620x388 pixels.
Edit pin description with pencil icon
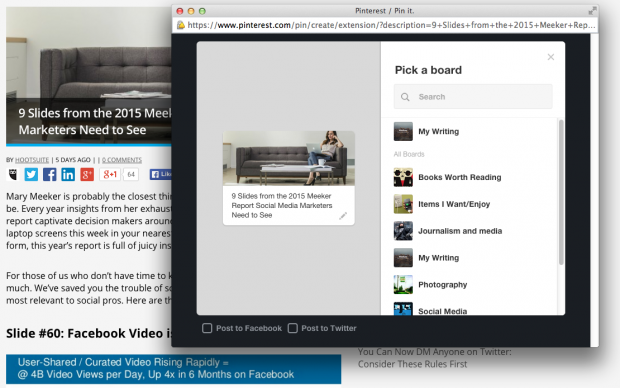pyautogui.click(x=343, y=216)
